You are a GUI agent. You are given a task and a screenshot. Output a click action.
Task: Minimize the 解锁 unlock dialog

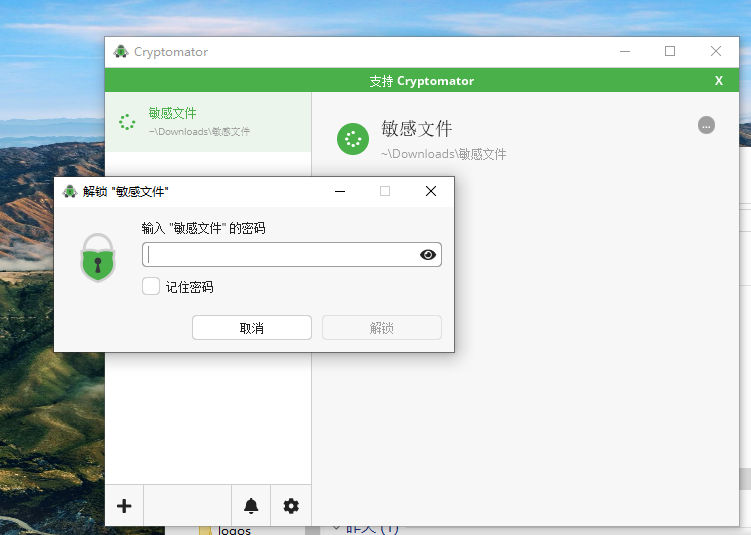tap(340, 192)
